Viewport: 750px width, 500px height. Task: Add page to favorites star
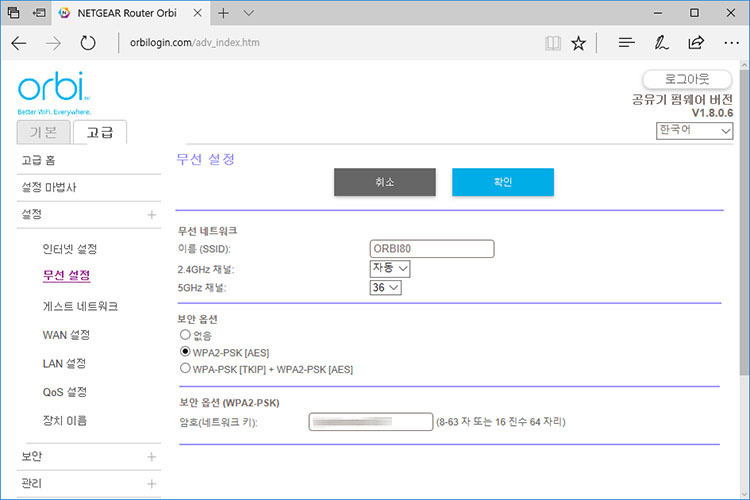click(578, 43)
